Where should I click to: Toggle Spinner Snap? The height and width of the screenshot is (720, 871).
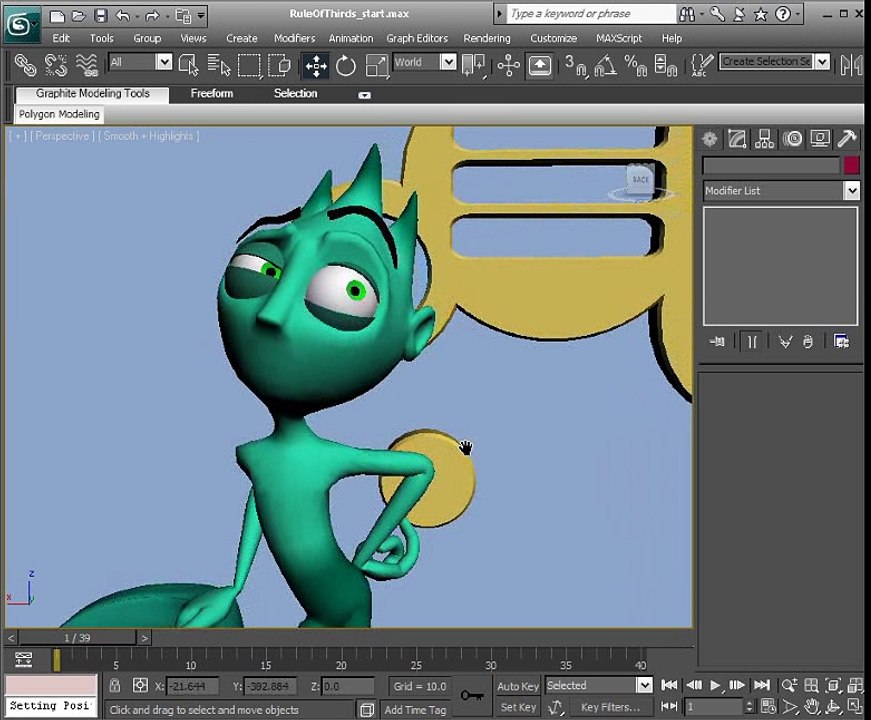click(665, 64)
